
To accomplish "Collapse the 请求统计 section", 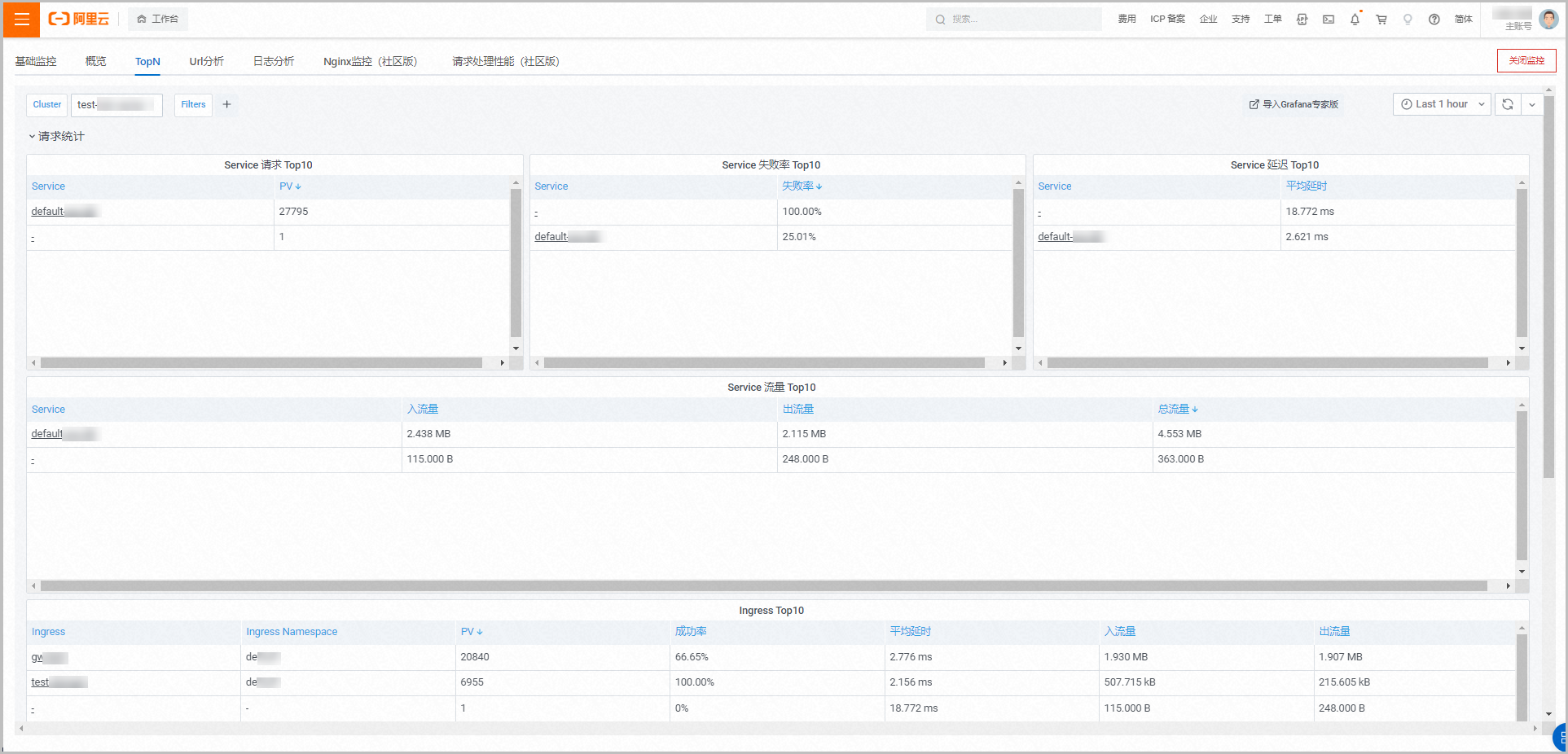I will coord(56,136).
